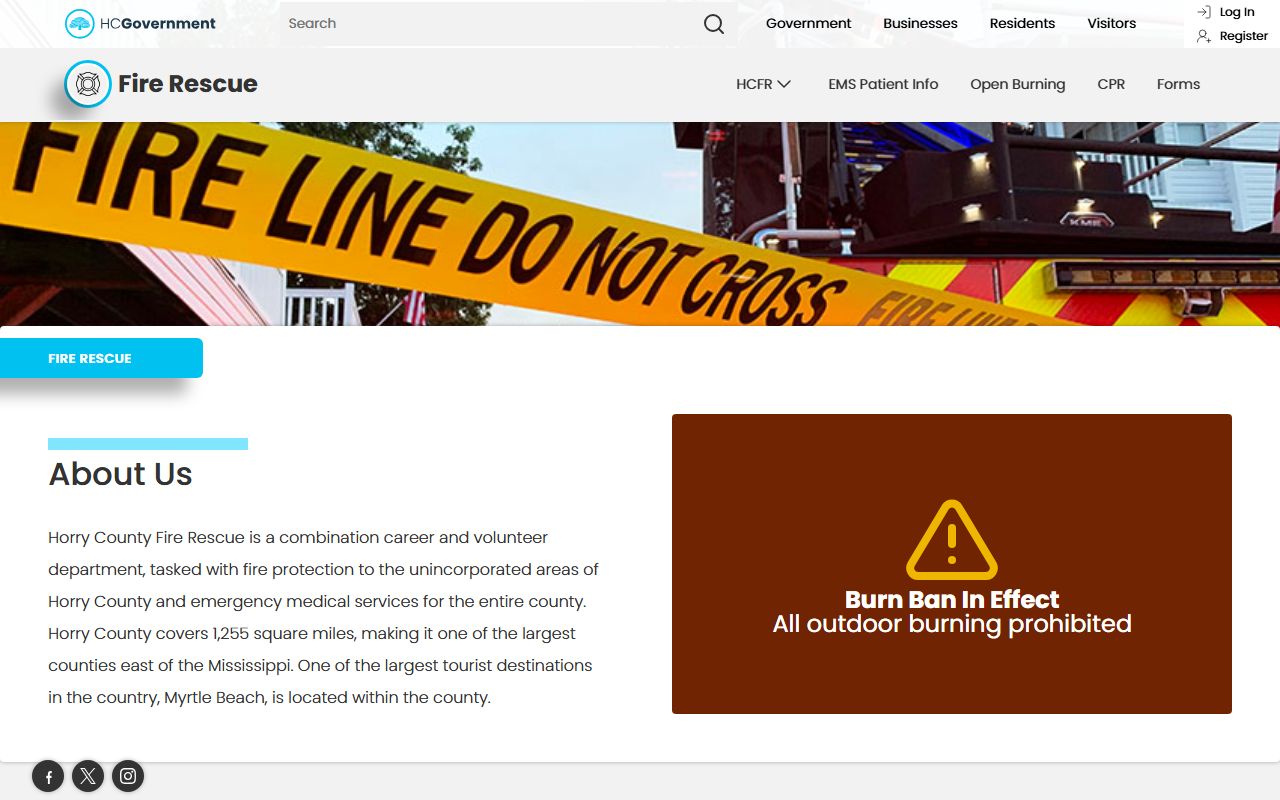Open the Open Burning page link
The image size is (1280, 800).
pyautogui.click(x=1017, y=84)
